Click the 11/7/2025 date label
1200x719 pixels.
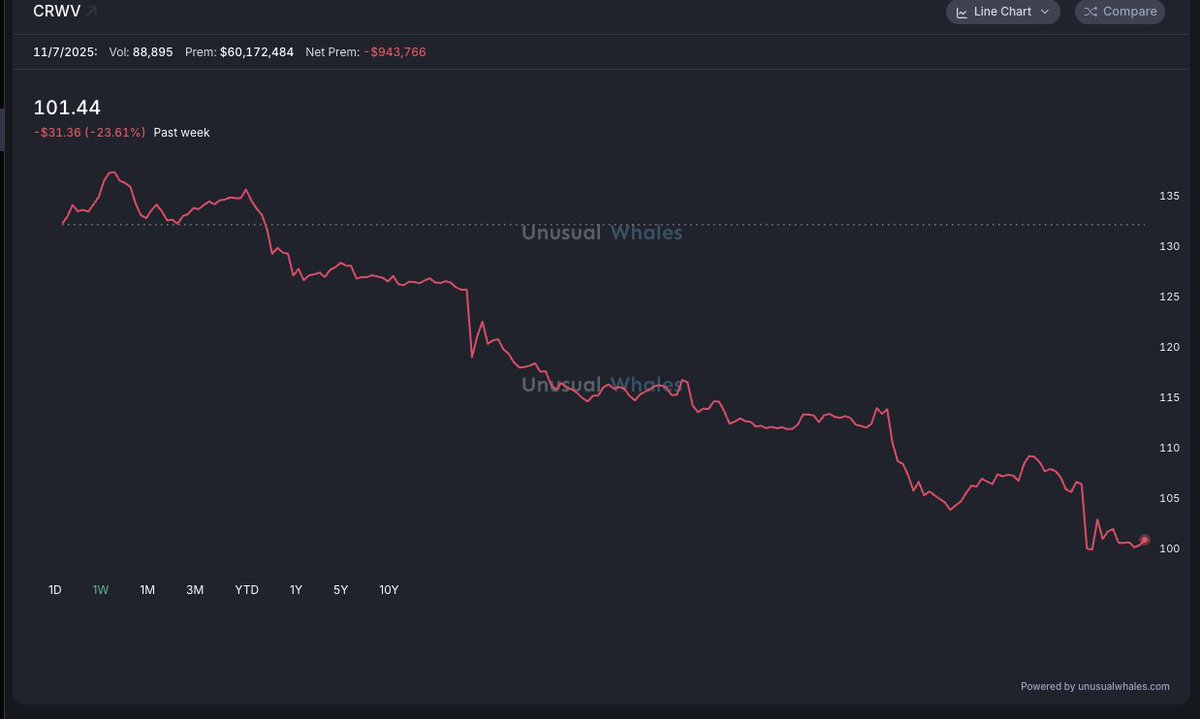[x=65, y=52]
